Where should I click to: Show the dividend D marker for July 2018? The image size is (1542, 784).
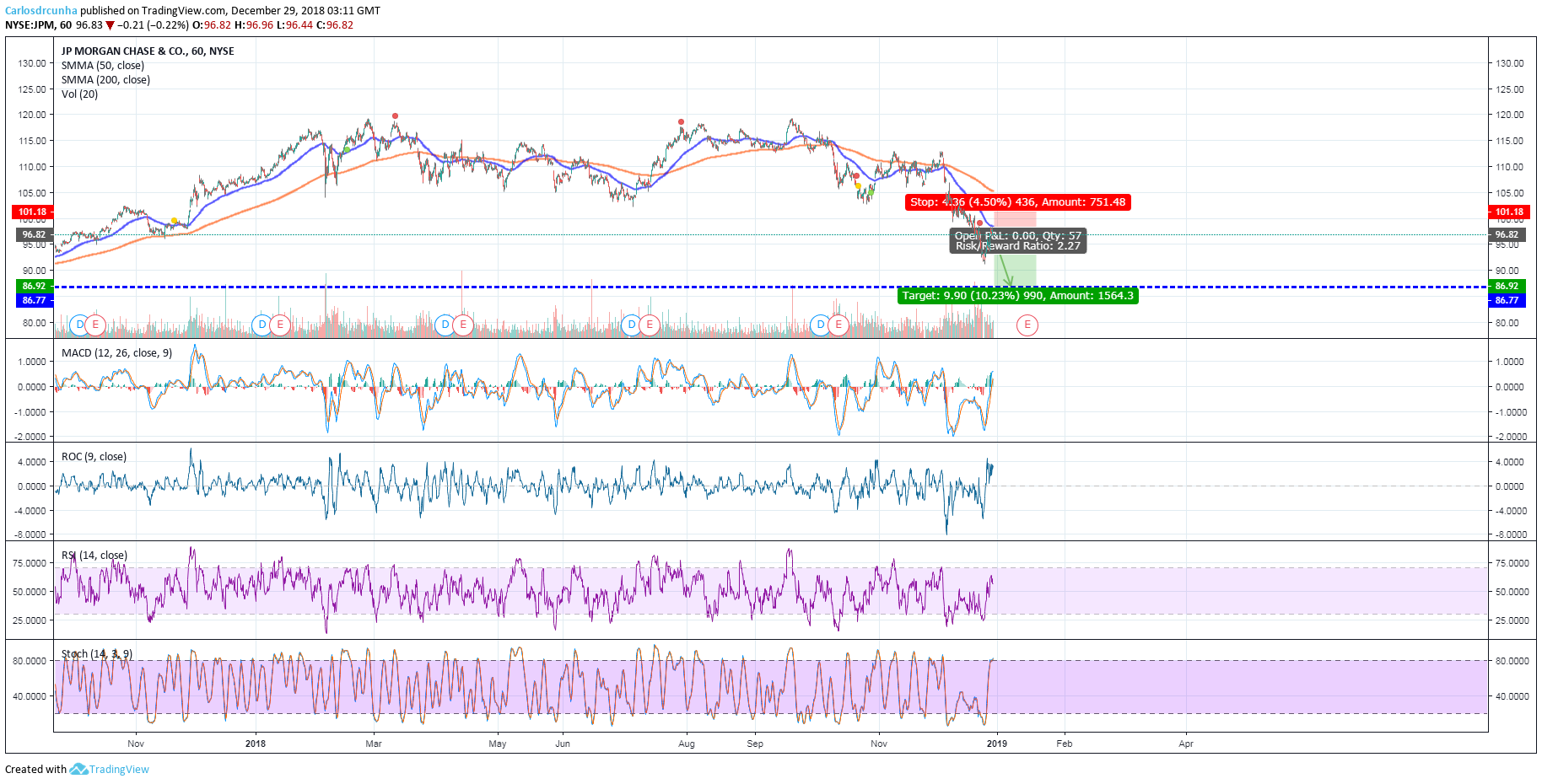[632, 325]
